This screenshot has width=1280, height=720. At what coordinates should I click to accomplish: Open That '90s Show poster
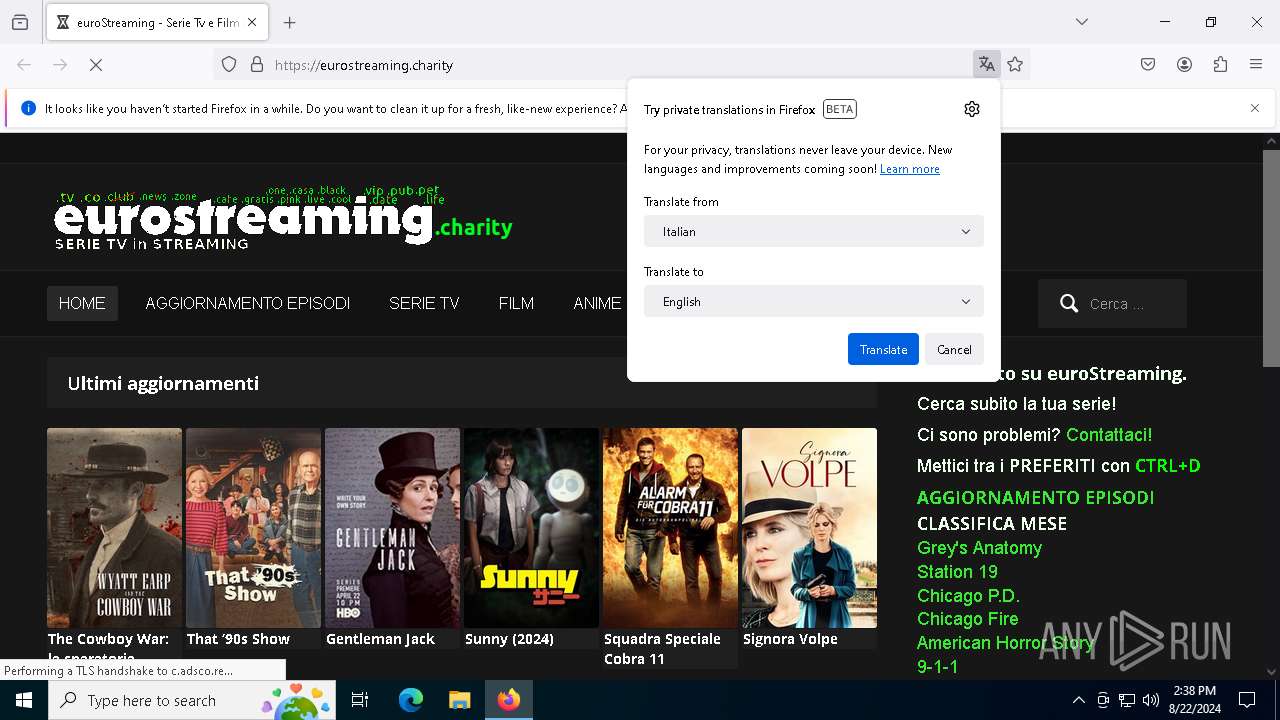(253, 528)
